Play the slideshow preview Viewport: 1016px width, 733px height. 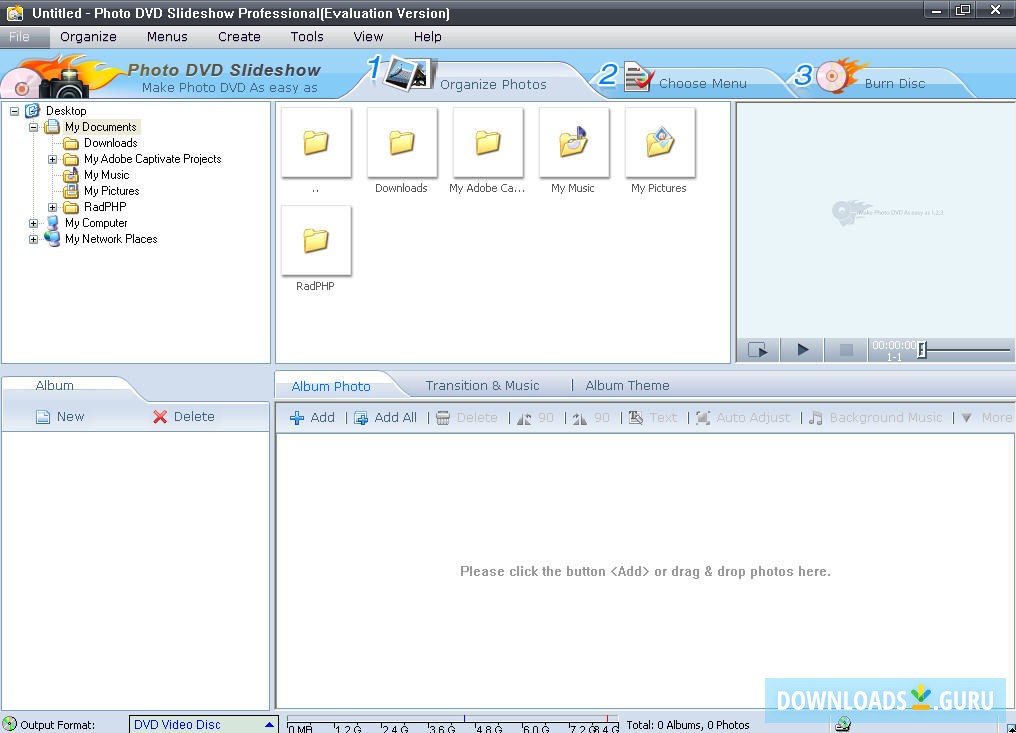click(x=802, y=350)
